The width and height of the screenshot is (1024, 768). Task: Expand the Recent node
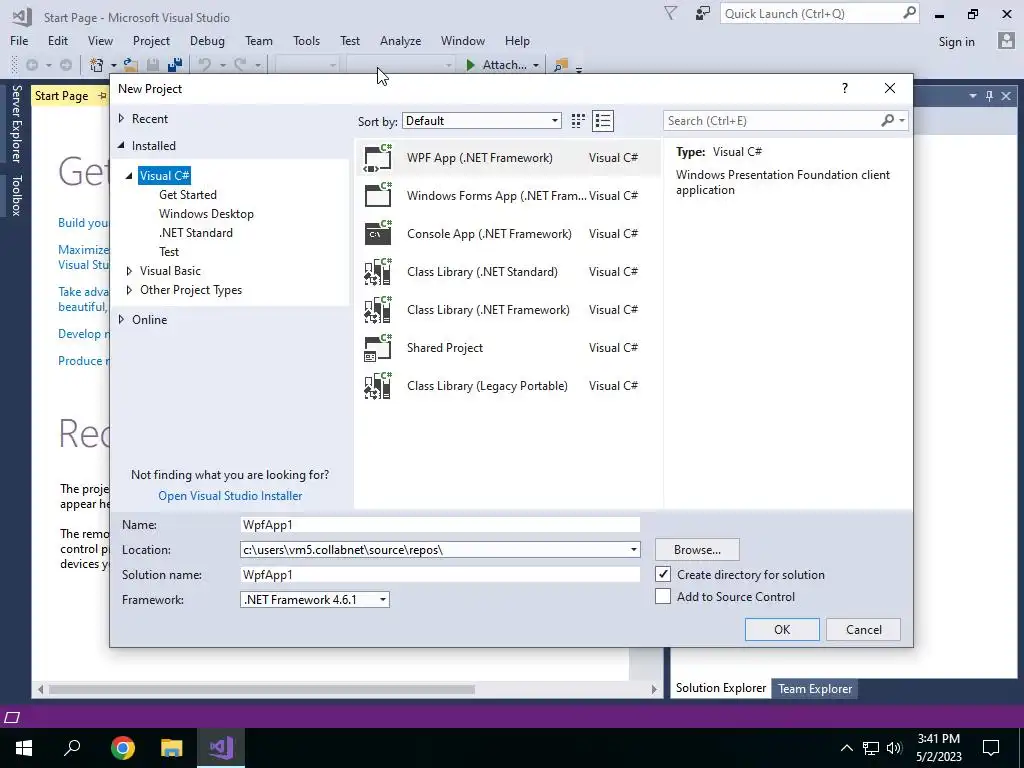121,119
